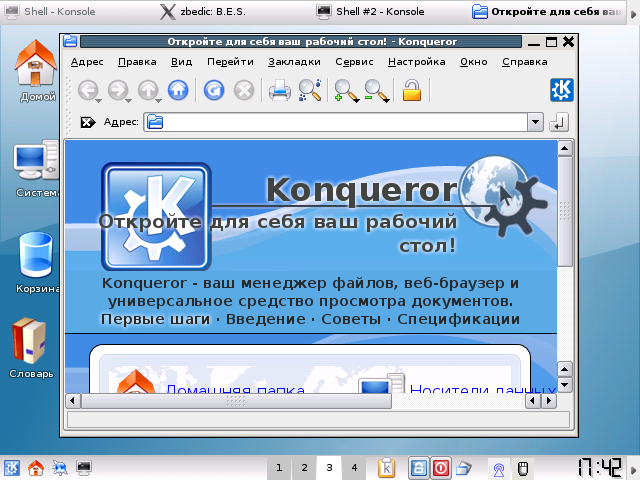The height and width of the screenshot is (480, 640).
Task: Switch to virtual desktop 1
Action: tap(279, 468)
